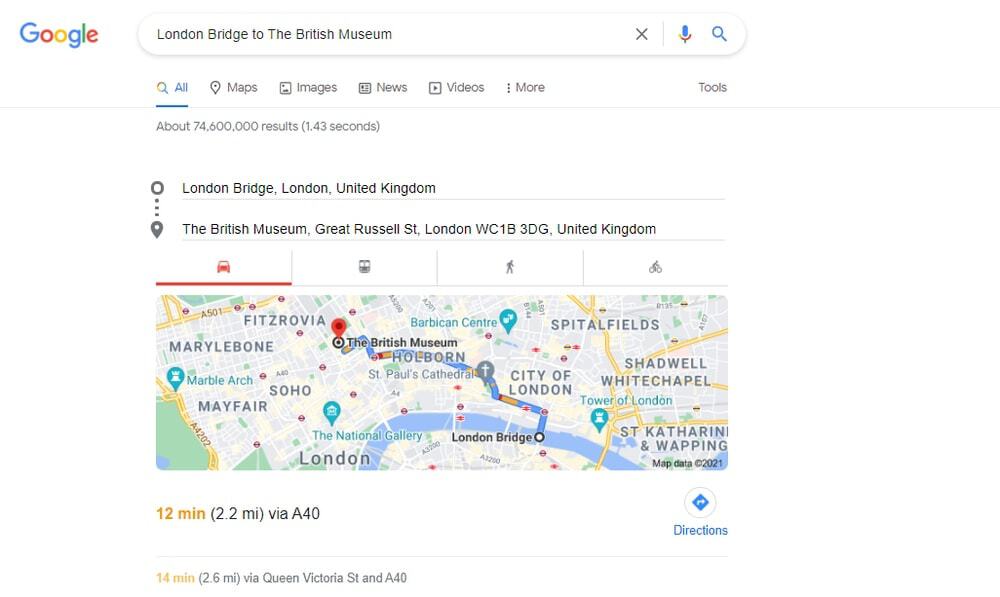Open the Videos results tab
The height and width of the screenshot is (597, 1000).
click(456, 87)
